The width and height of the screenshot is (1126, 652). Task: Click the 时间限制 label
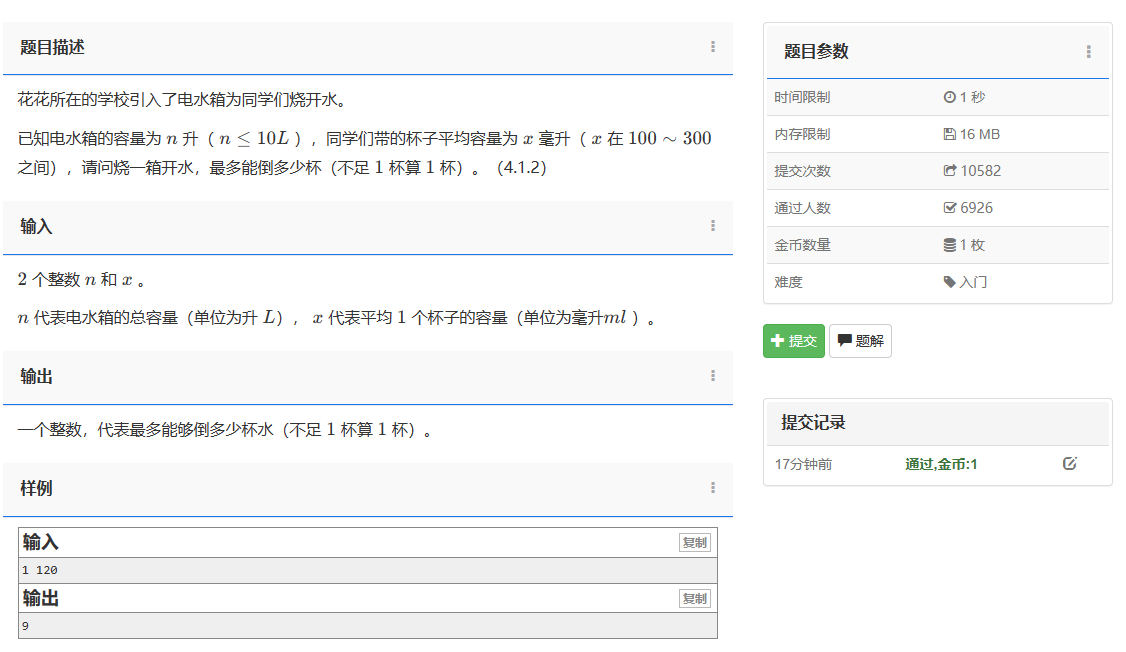(802, 97)
